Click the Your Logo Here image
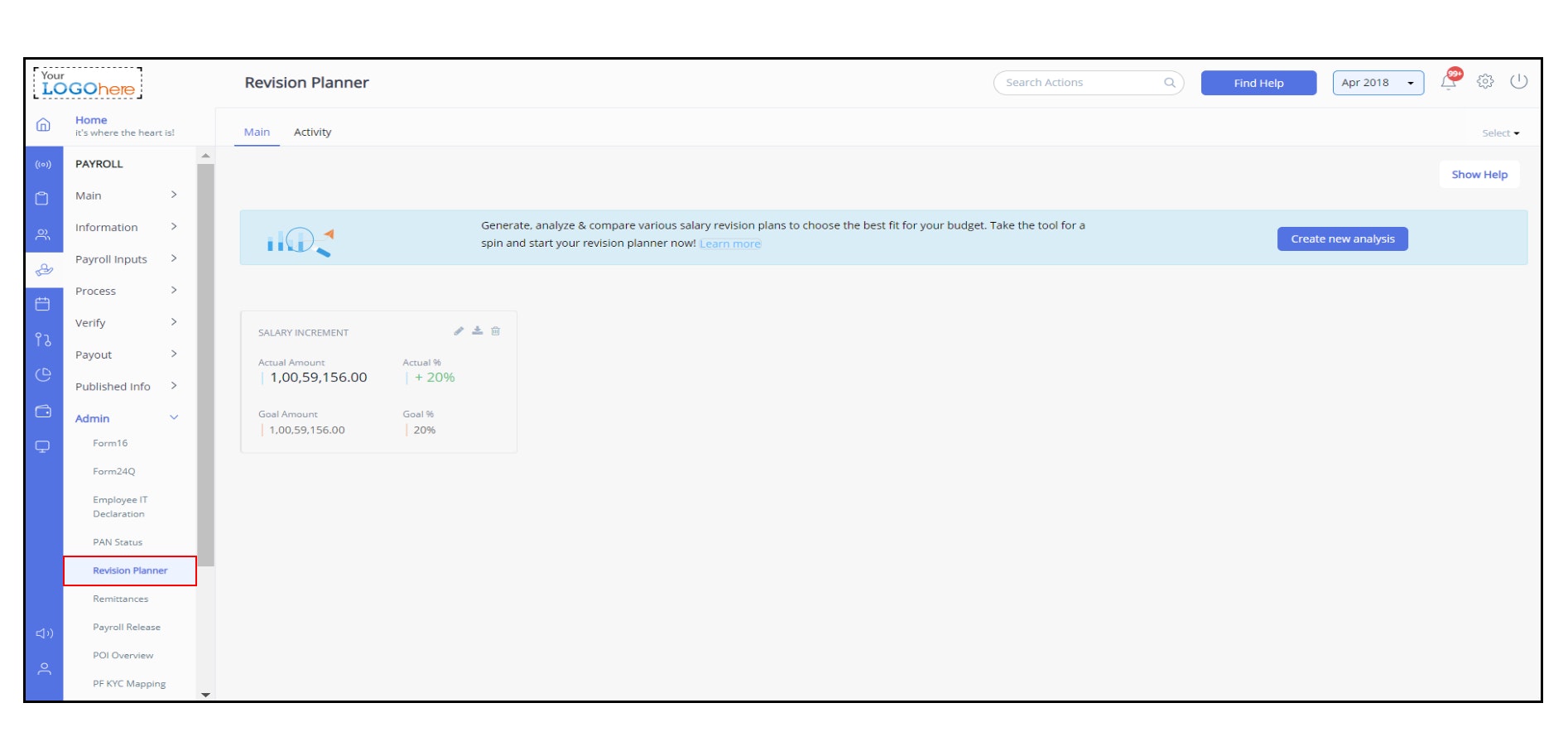The width and height of the screenshot is (1568, 756). pos(88,83)
